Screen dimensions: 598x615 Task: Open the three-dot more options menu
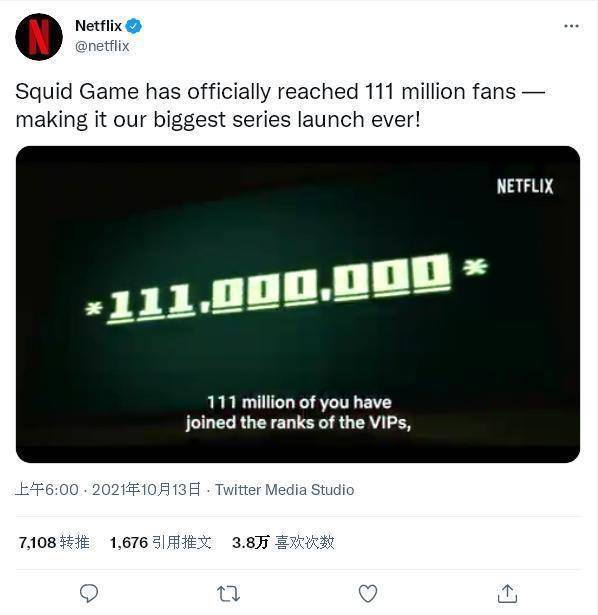pos(571,26)
